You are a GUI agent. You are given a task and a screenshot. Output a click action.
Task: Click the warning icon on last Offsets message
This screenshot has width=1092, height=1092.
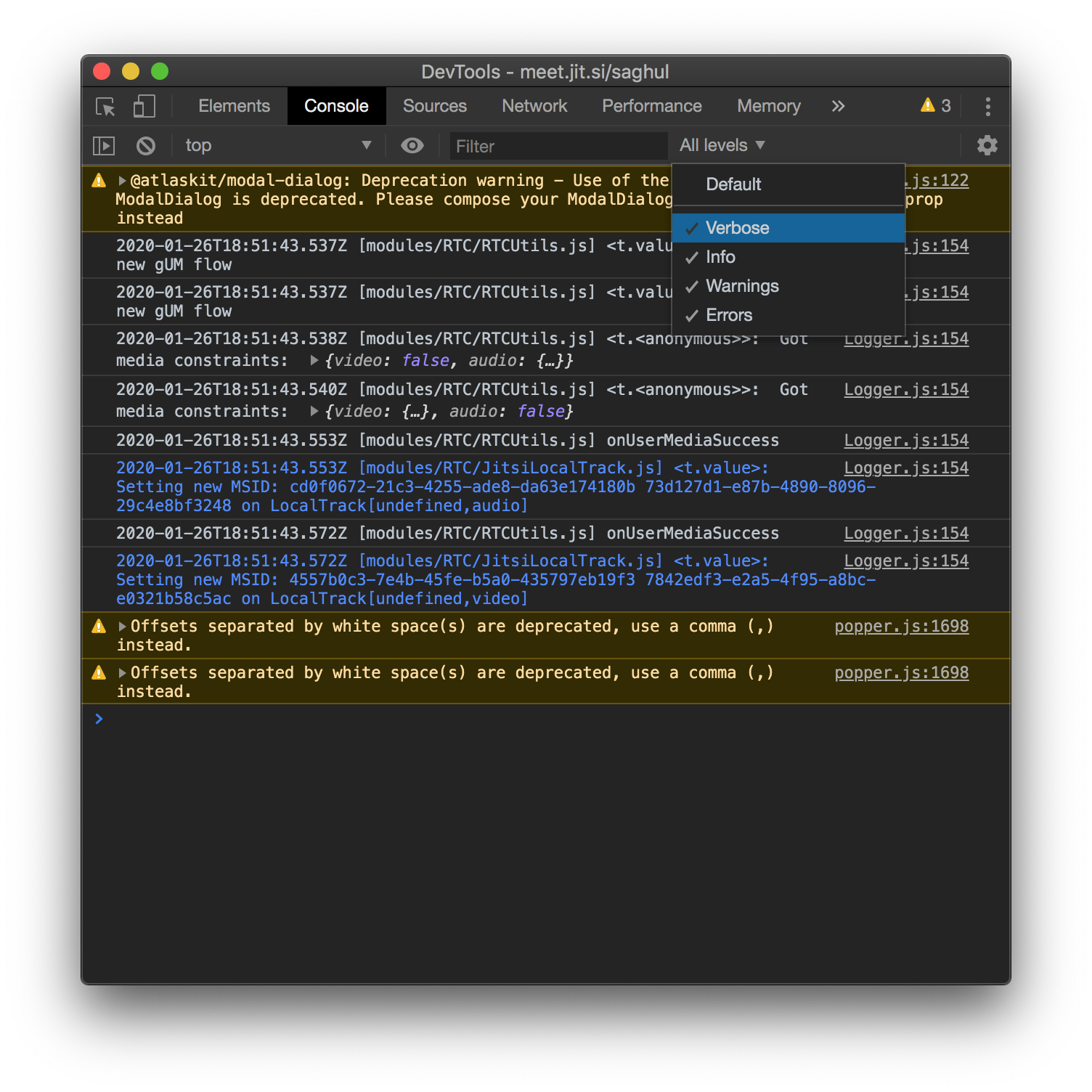(x=99, y=673)
